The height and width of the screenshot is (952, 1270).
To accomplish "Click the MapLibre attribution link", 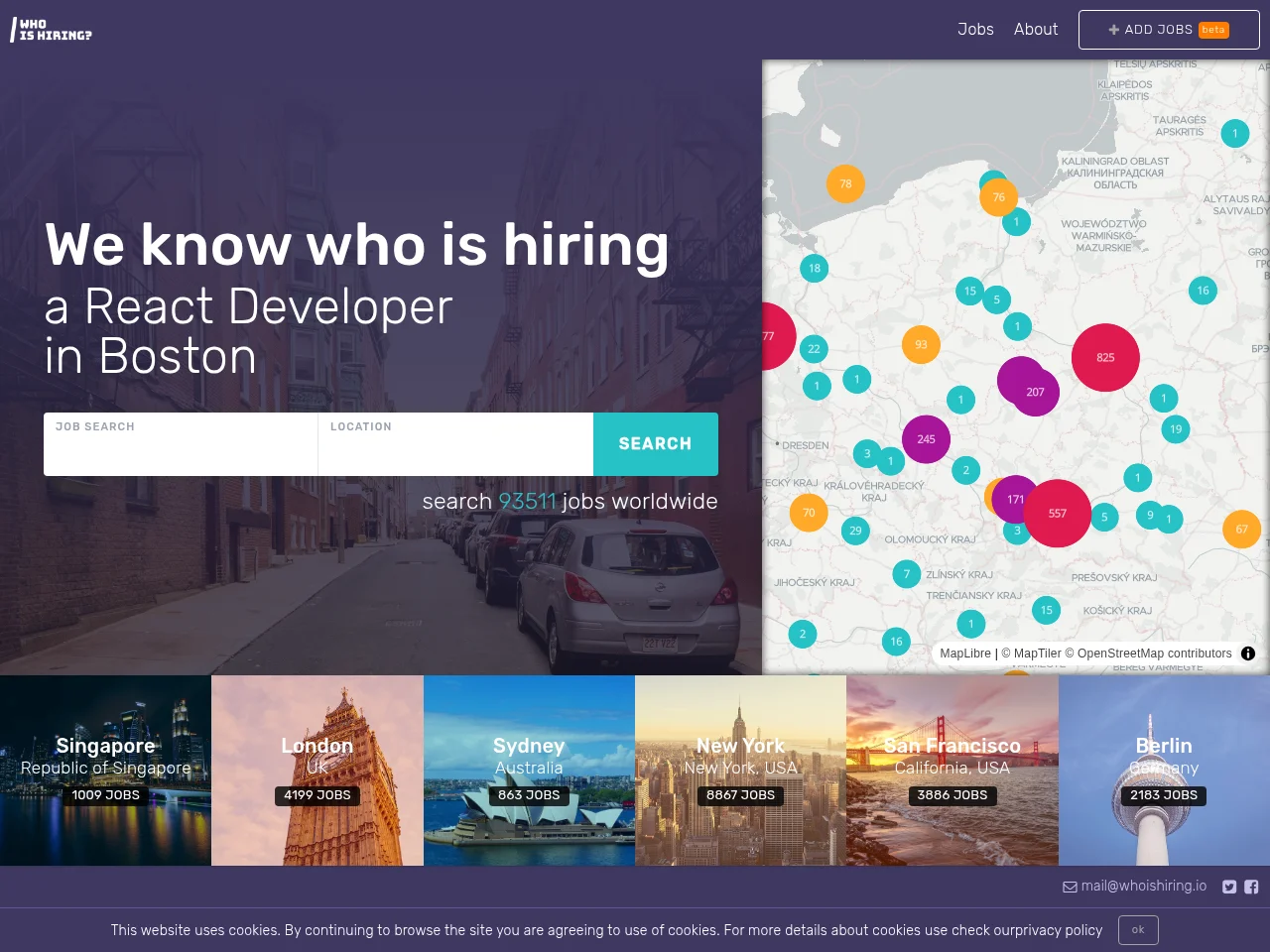I will pos(965,654).
